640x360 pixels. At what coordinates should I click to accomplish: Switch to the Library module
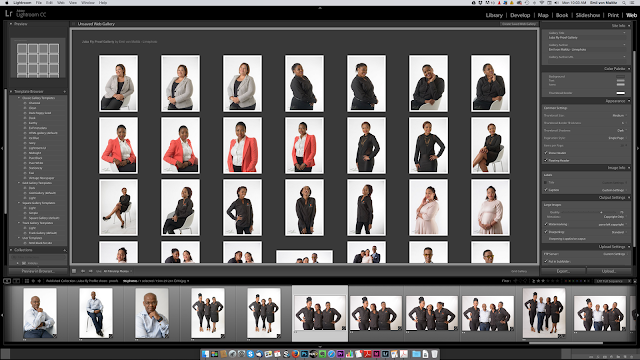pyautogui.click(x=494, y=15)
